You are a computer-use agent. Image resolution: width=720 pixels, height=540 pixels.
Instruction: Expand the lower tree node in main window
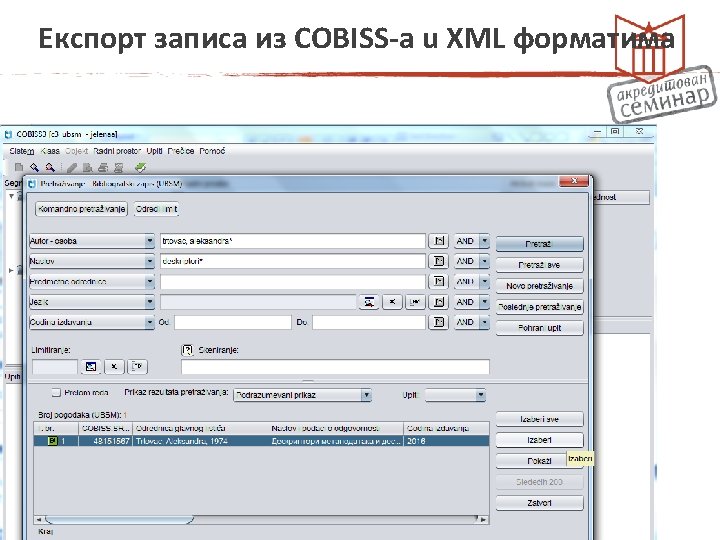click(11, 270)
